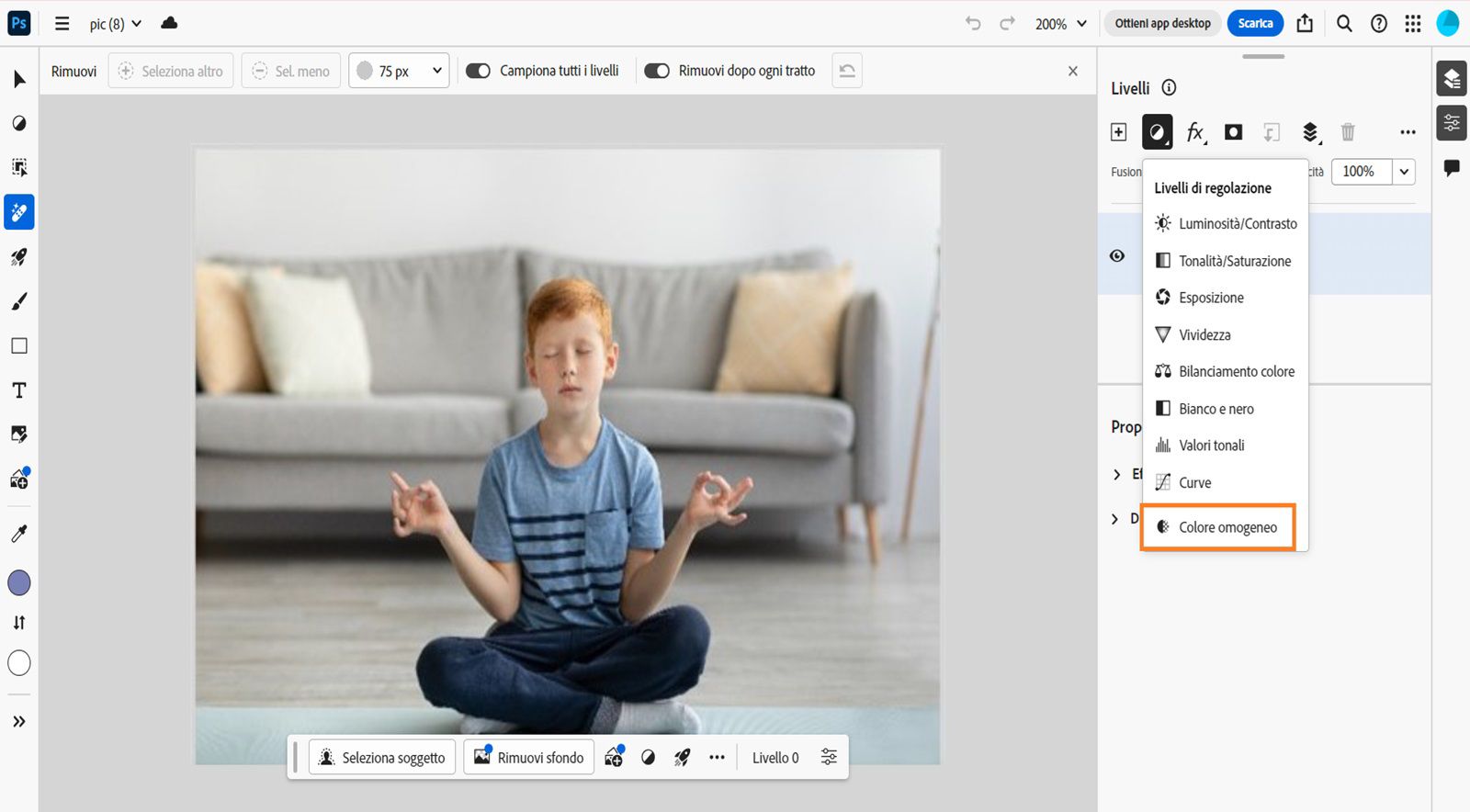Toggle Campiona tutti i livelli switch
The image size is (1470, 812).
[478, 71]
